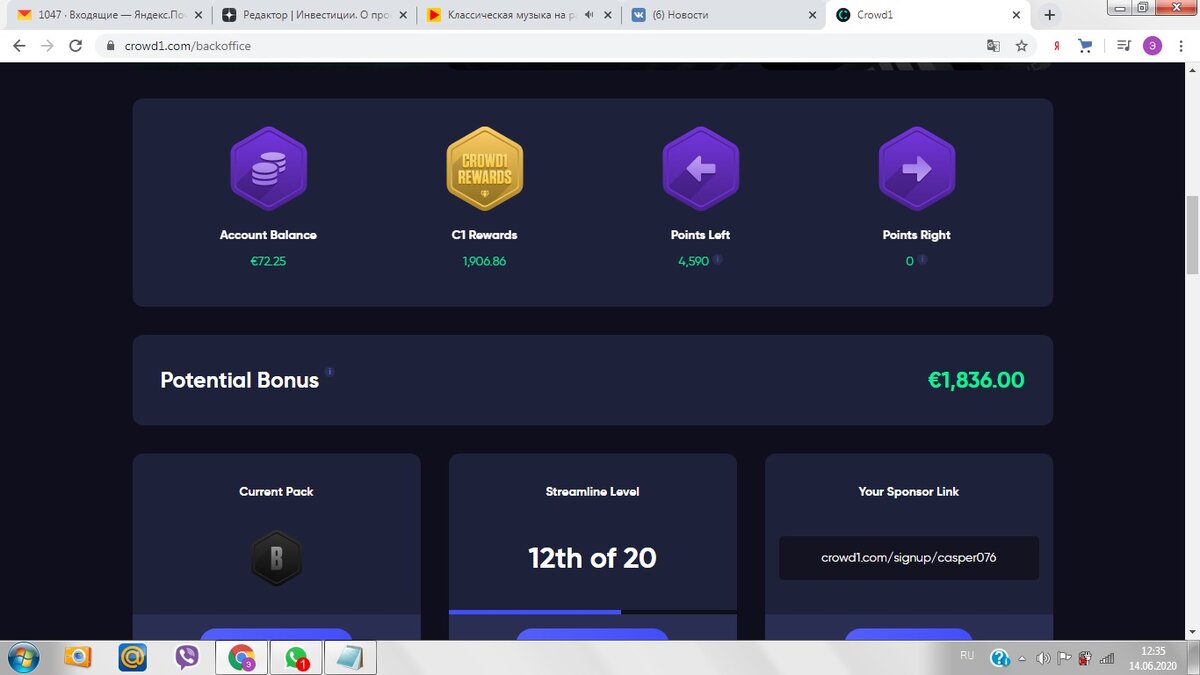Mute the Классическая музыка tab speaker icon

587,15
